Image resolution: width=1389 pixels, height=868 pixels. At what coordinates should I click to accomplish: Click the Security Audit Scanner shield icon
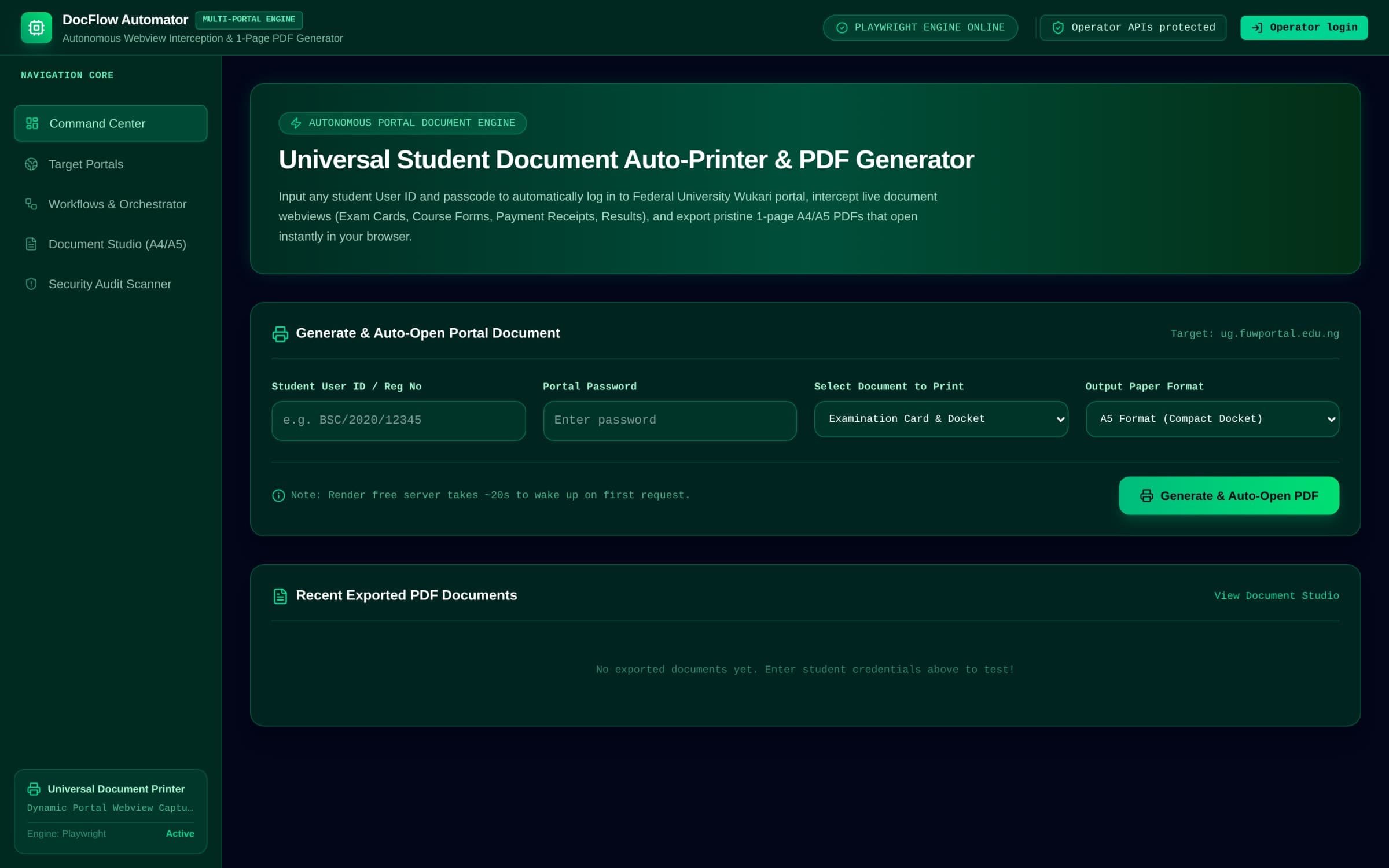point(31,284)
